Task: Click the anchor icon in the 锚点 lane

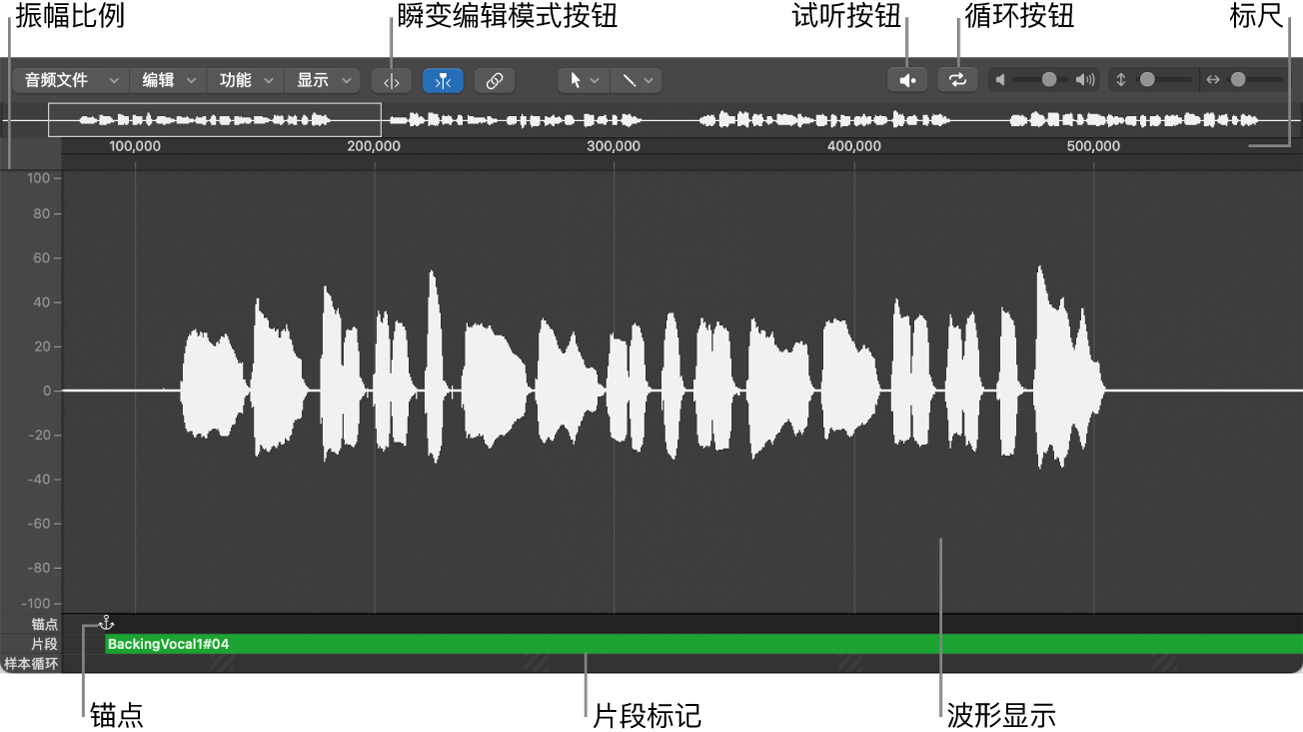Action: click(x=105, y=622)
